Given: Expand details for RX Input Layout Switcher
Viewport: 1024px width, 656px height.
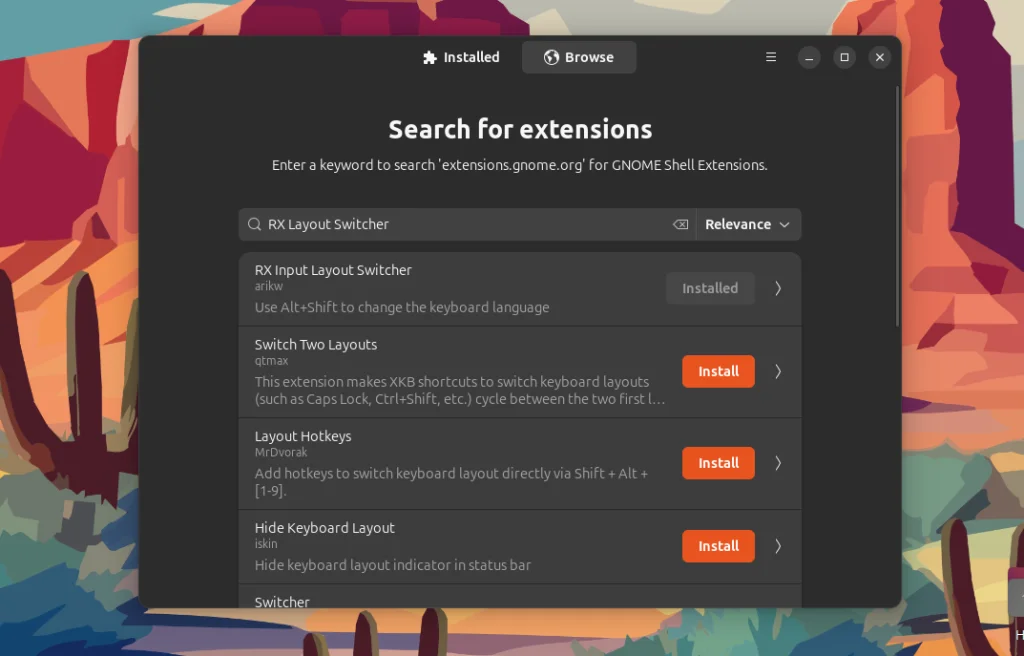Looking at the screenshot, I should (778, 288).
